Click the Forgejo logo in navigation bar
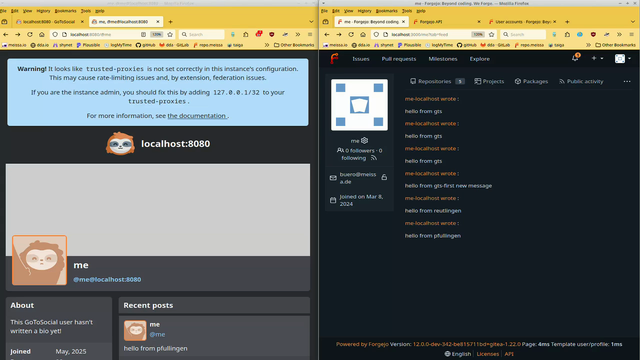 334,59
